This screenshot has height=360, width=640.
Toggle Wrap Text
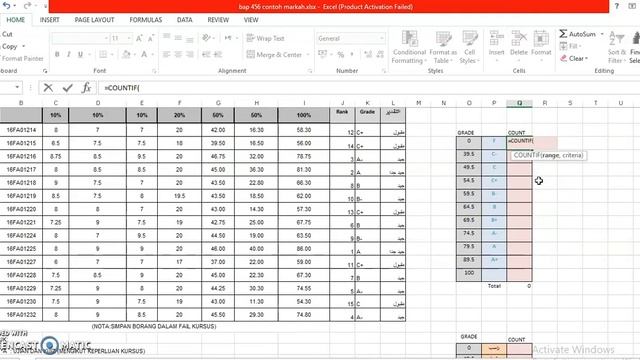pos(265,38)
